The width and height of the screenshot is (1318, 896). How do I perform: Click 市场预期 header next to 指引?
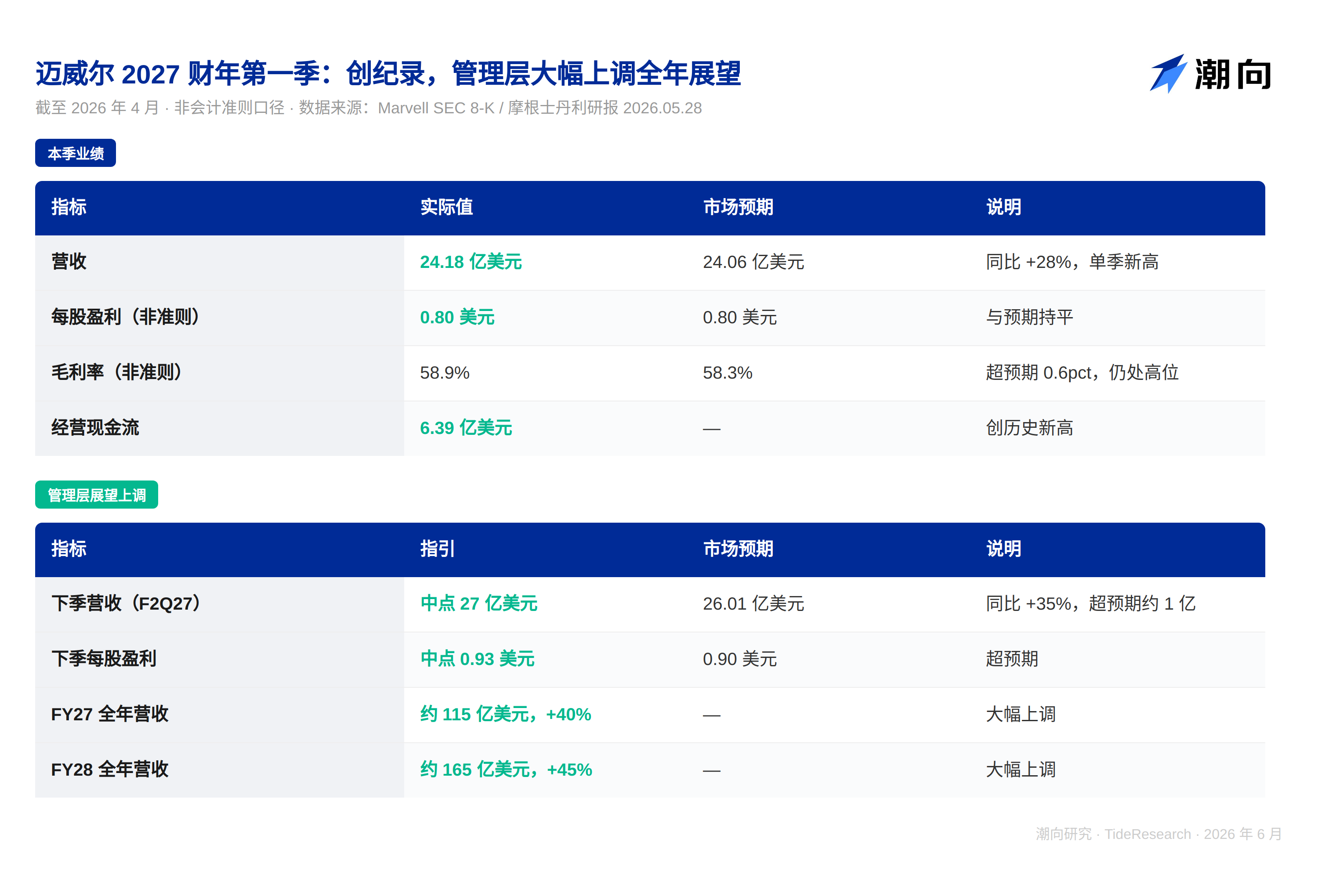point(739,549)
